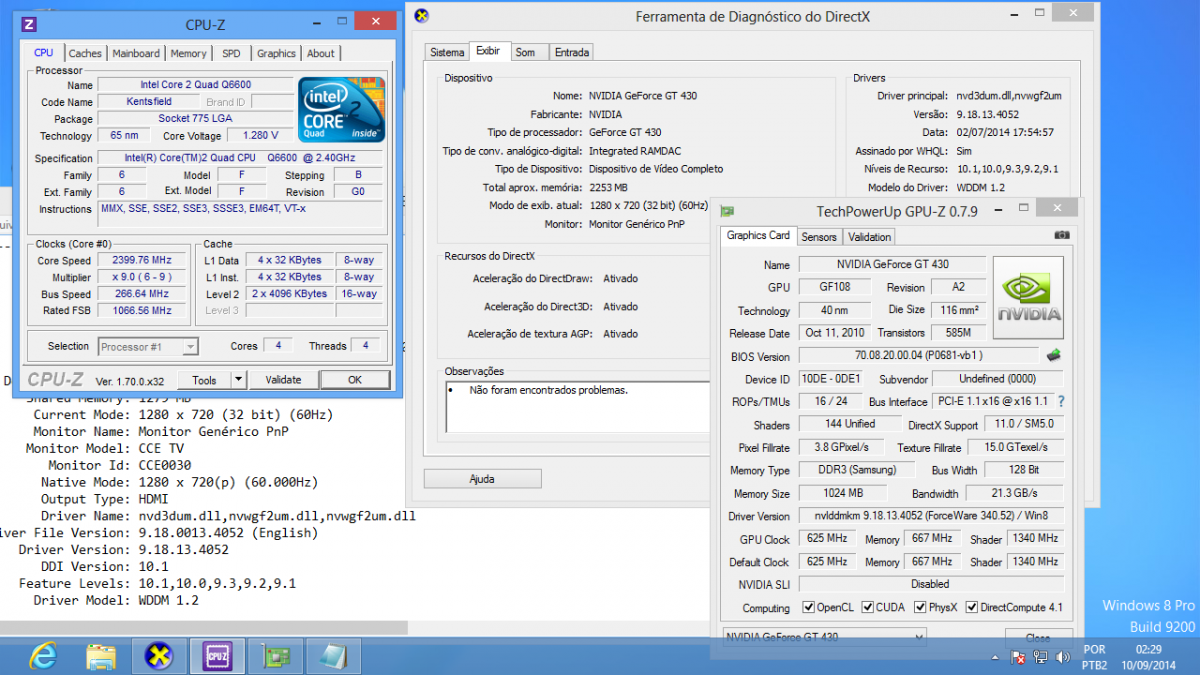Click the Release Date Oct 11, 2010 field
This screenshot has height=675, width=1200.
(834, 333)
